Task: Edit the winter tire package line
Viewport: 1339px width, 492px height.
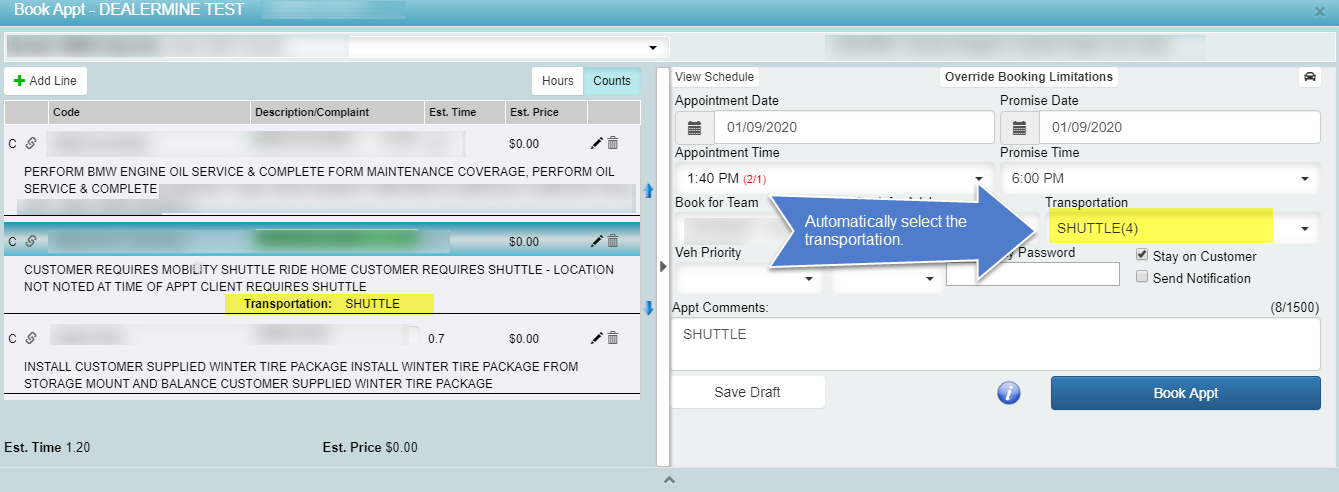Action: coord(597,339)
